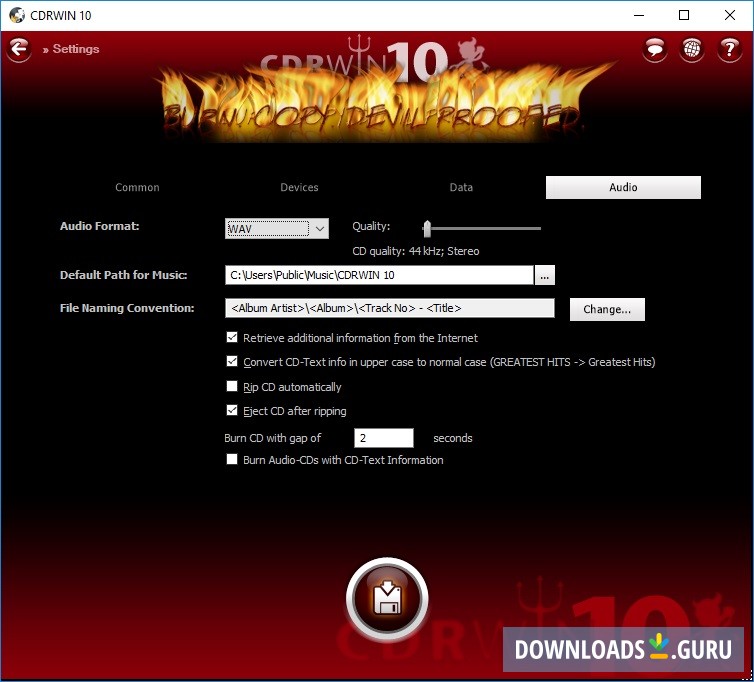Open the globe website icon
The image size is (754, 682).
(692, 49)
